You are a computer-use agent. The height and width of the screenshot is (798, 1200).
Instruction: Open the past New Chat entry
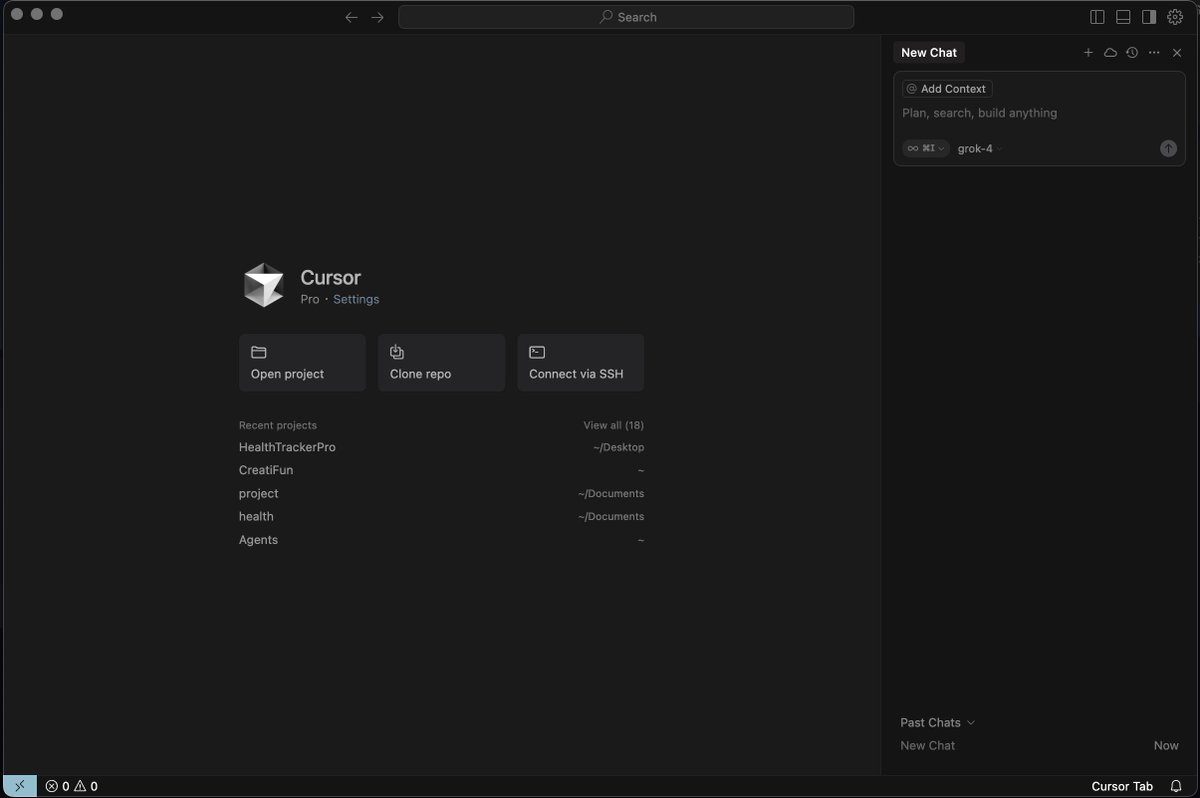1039,745
